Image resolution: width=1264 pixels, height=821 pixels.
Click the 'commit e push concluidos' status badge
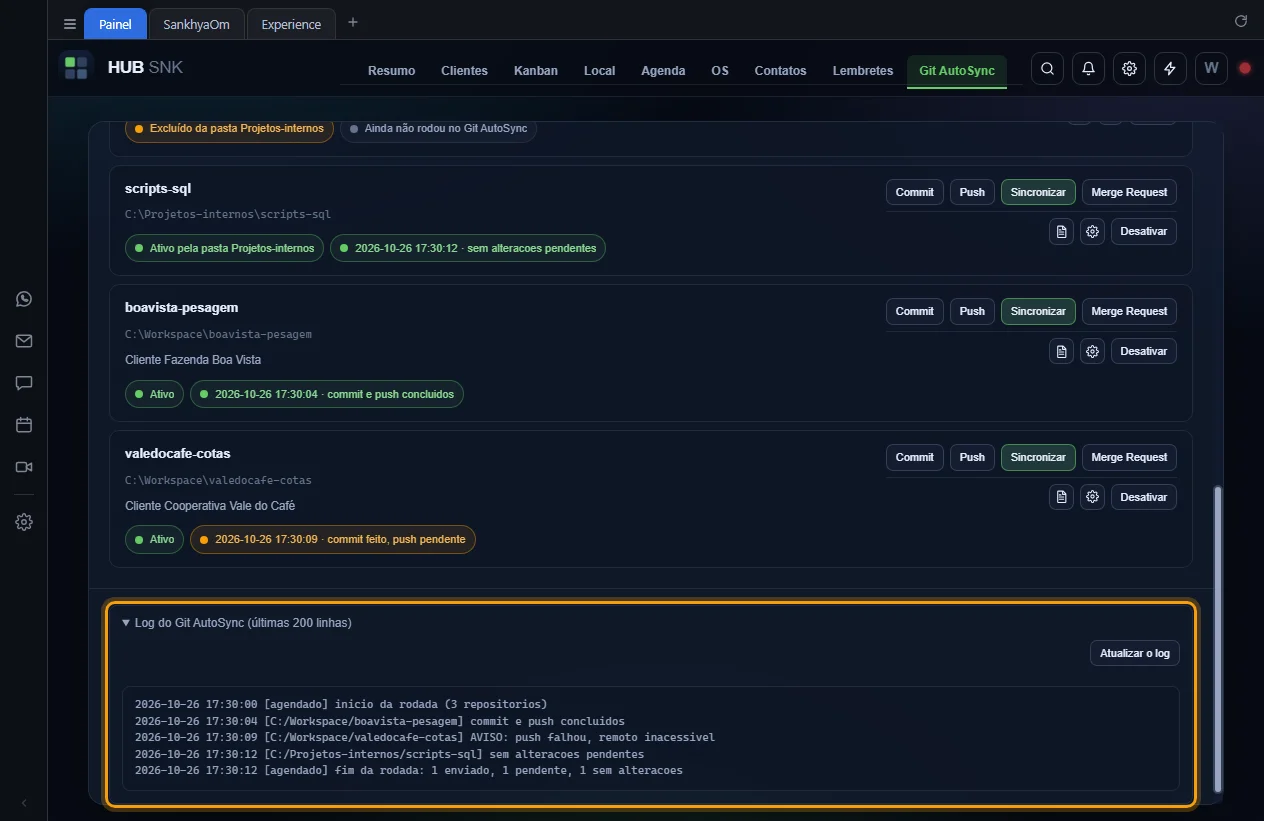[327, 394]
